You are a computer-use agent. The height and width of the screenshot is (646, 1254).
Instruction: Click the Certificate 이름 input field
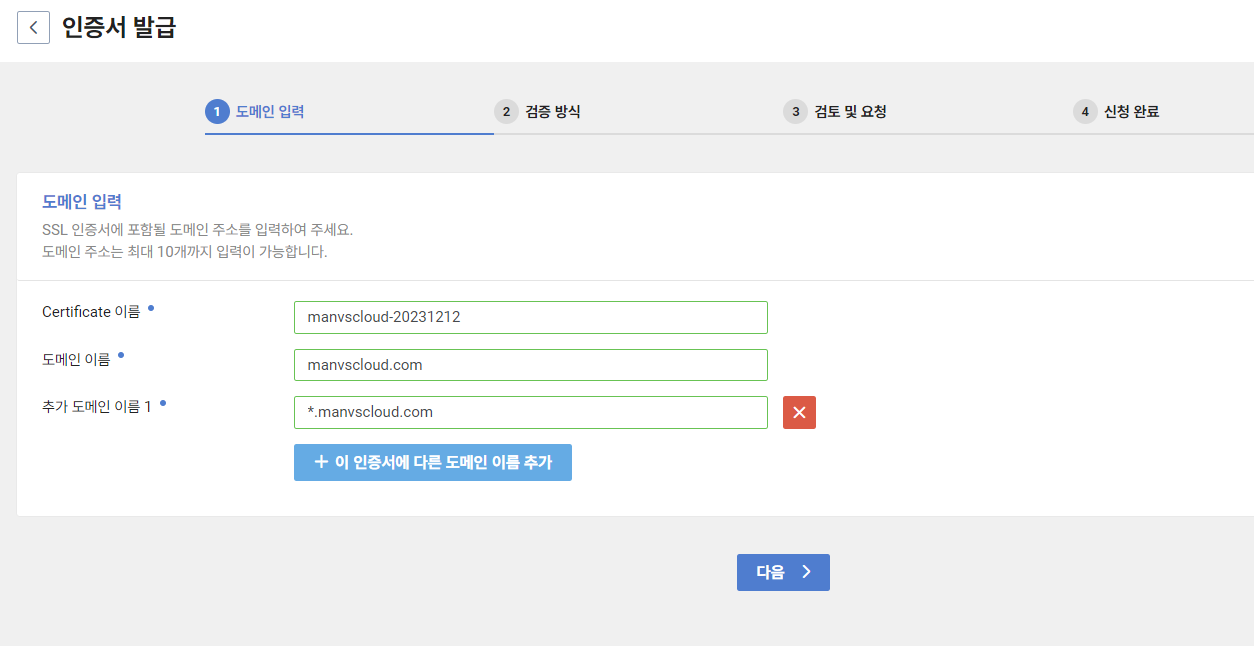tap(530, 317)
